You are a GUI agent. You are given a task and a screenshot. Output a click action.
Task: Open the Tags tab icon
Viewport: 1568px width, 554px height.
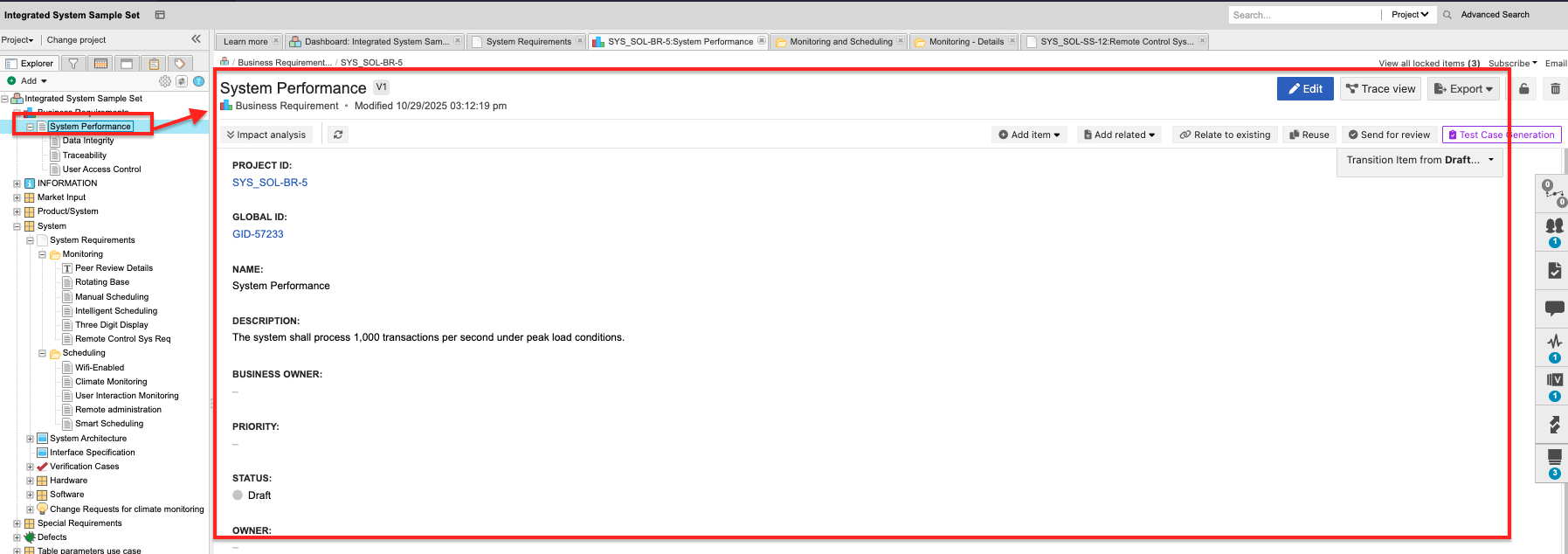coord(180,63)
